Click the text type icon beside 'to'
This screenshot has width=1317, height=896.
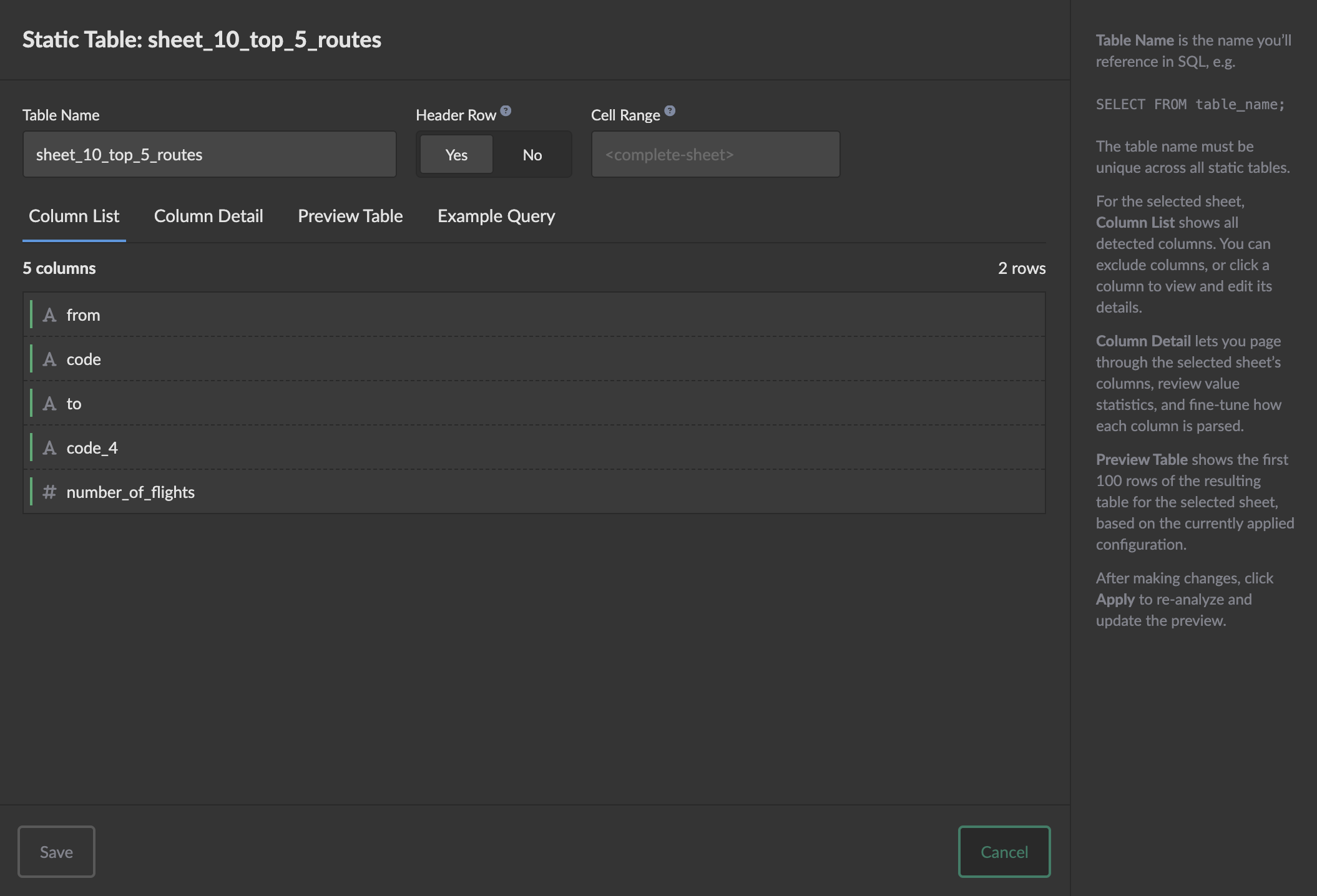click(49, 404)
